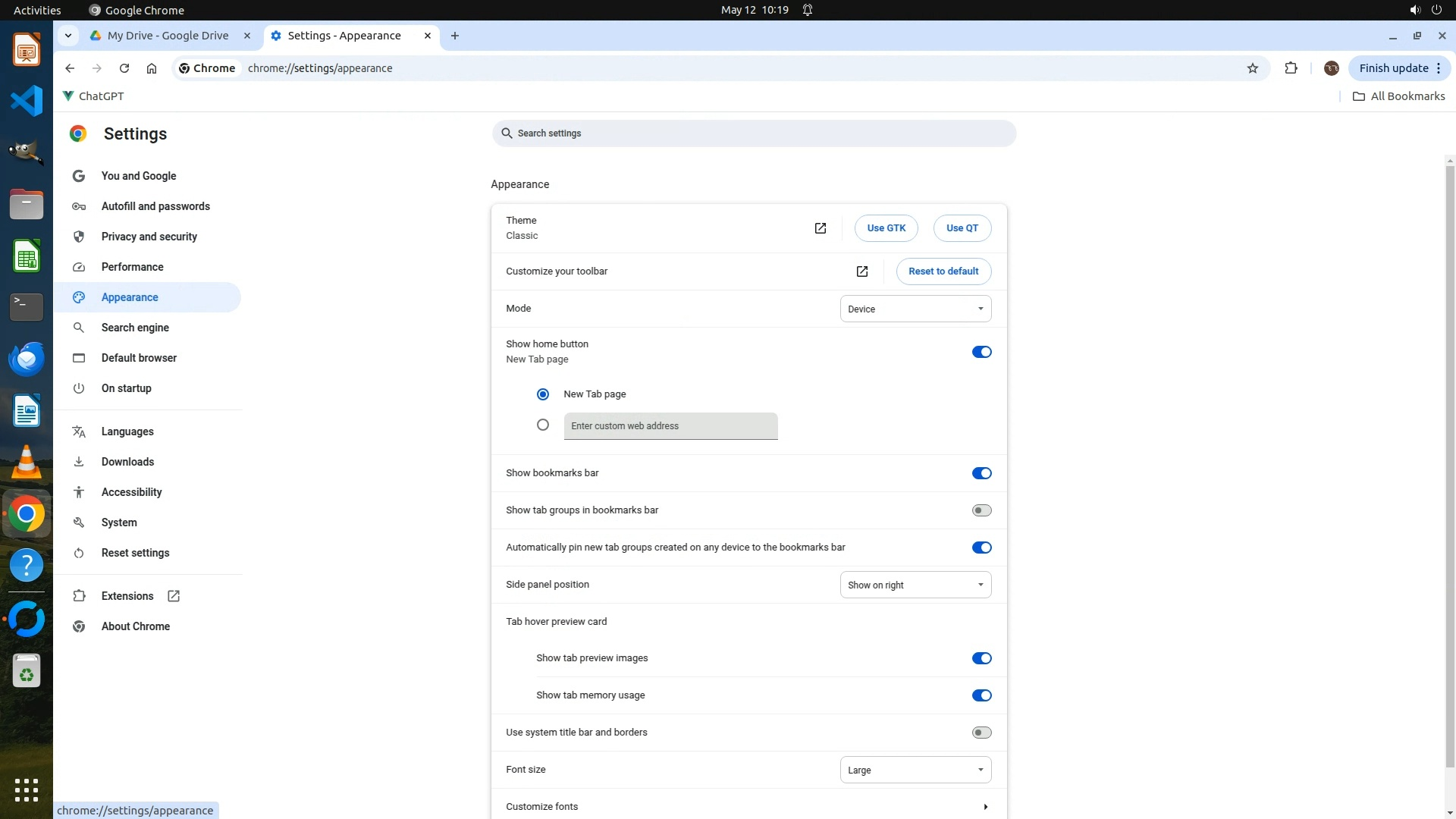
Task: Launch VLC from the dock
Action: (x=27, y=462)
